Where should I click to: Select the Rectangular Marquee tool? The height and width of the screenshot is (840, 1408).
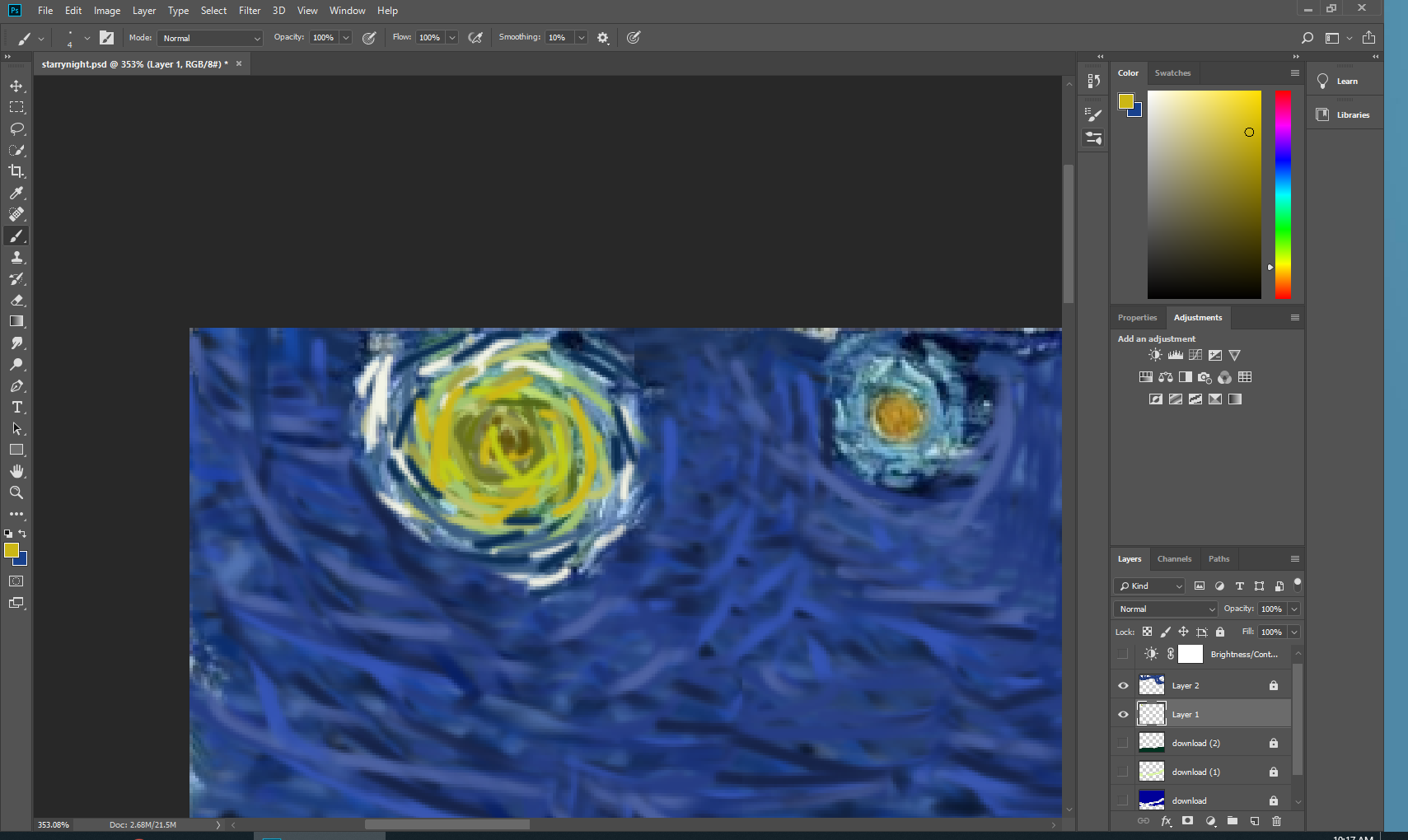click(x=16, y=107)
